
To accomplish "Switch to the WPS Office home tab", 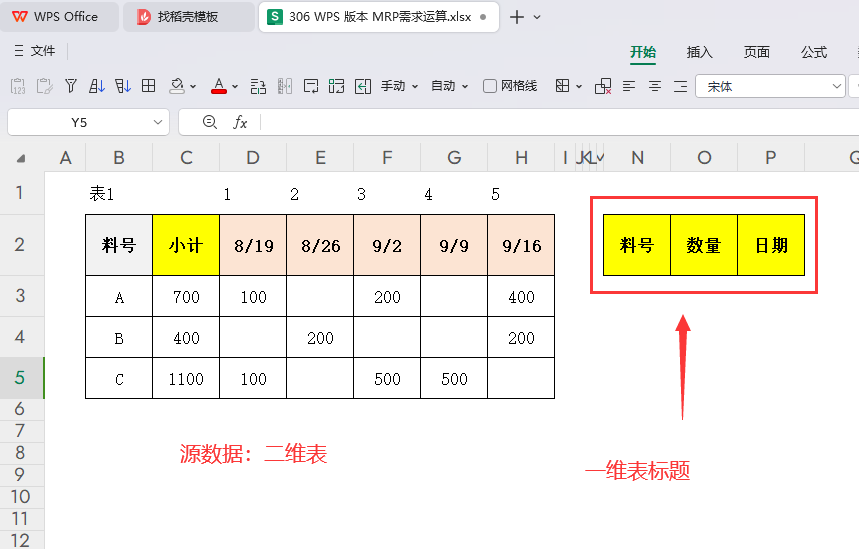I will [59, 17].
